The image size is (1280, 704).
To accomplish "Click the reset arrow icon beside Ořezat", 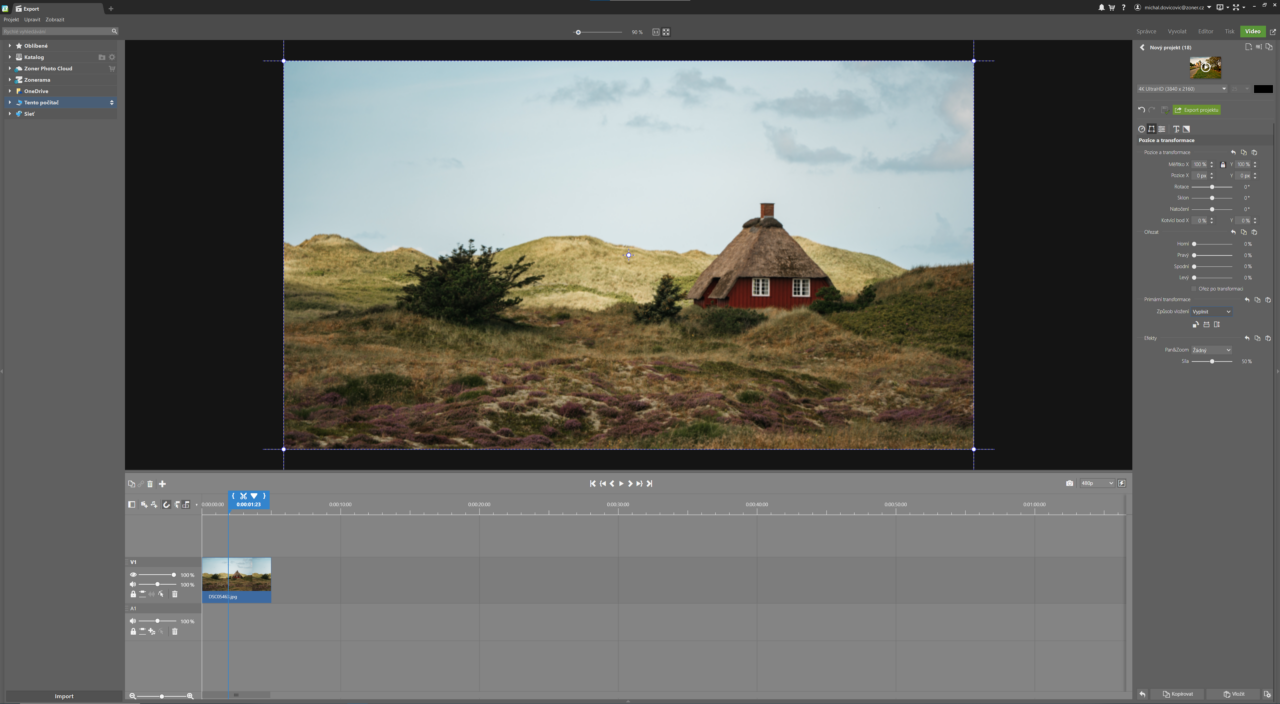I will click(1231, 232).
